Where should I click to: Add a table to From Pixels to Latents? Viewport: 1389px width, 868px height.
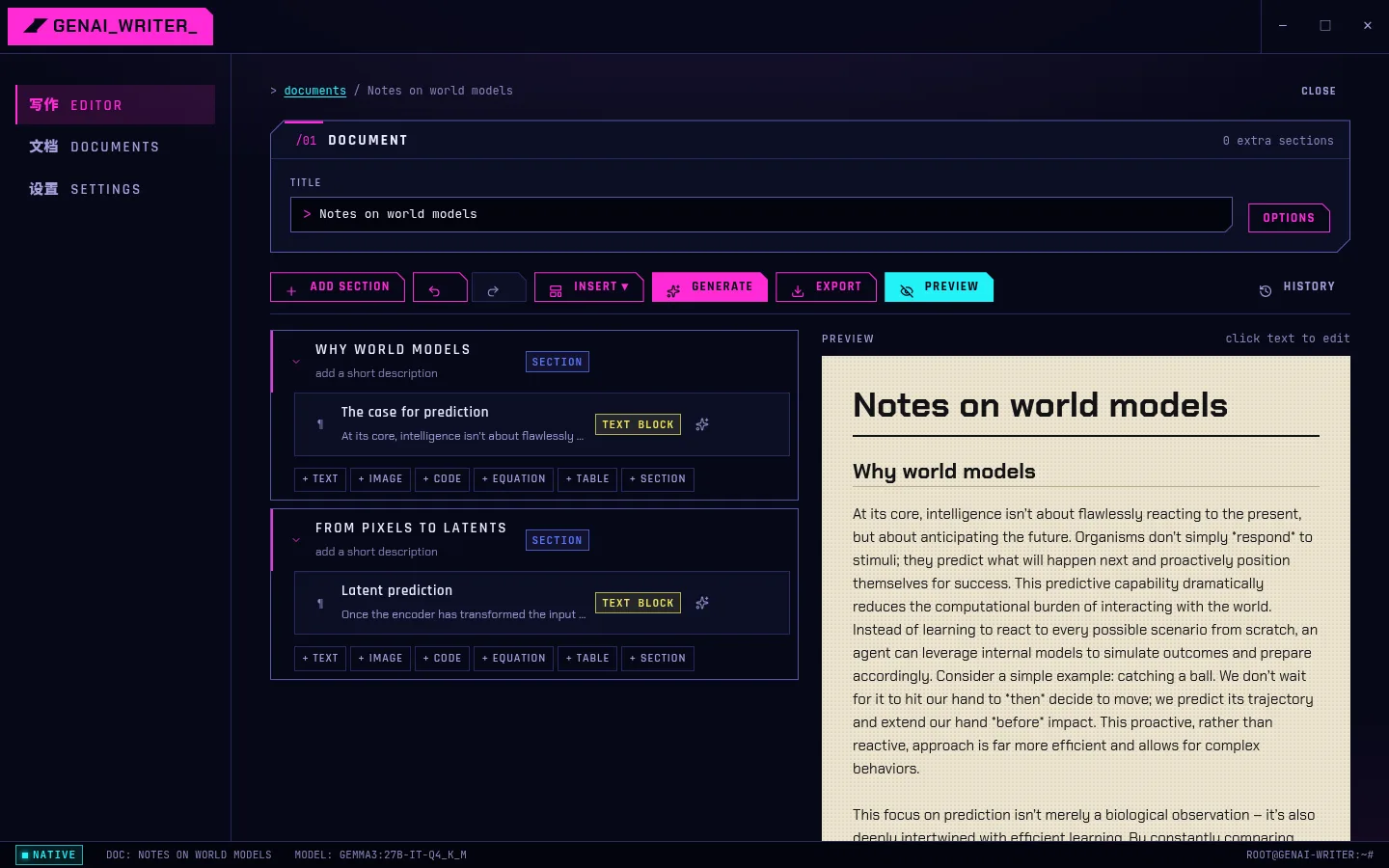587,659
